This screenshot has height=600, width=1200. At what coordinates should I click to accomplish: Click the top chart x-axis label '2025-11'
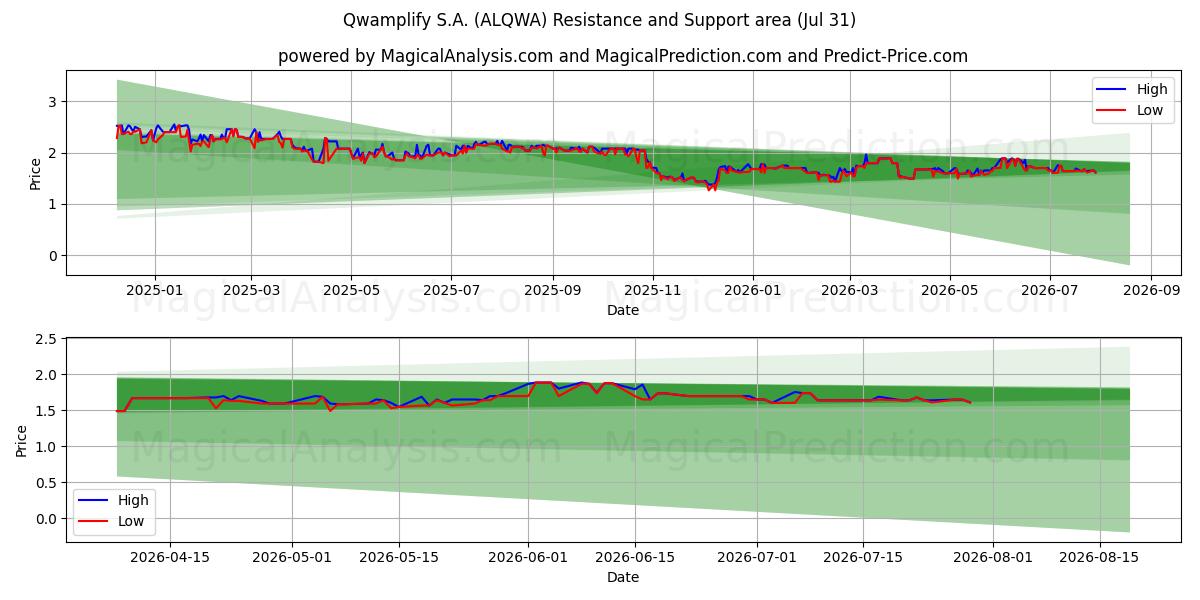tap(653, 291)
